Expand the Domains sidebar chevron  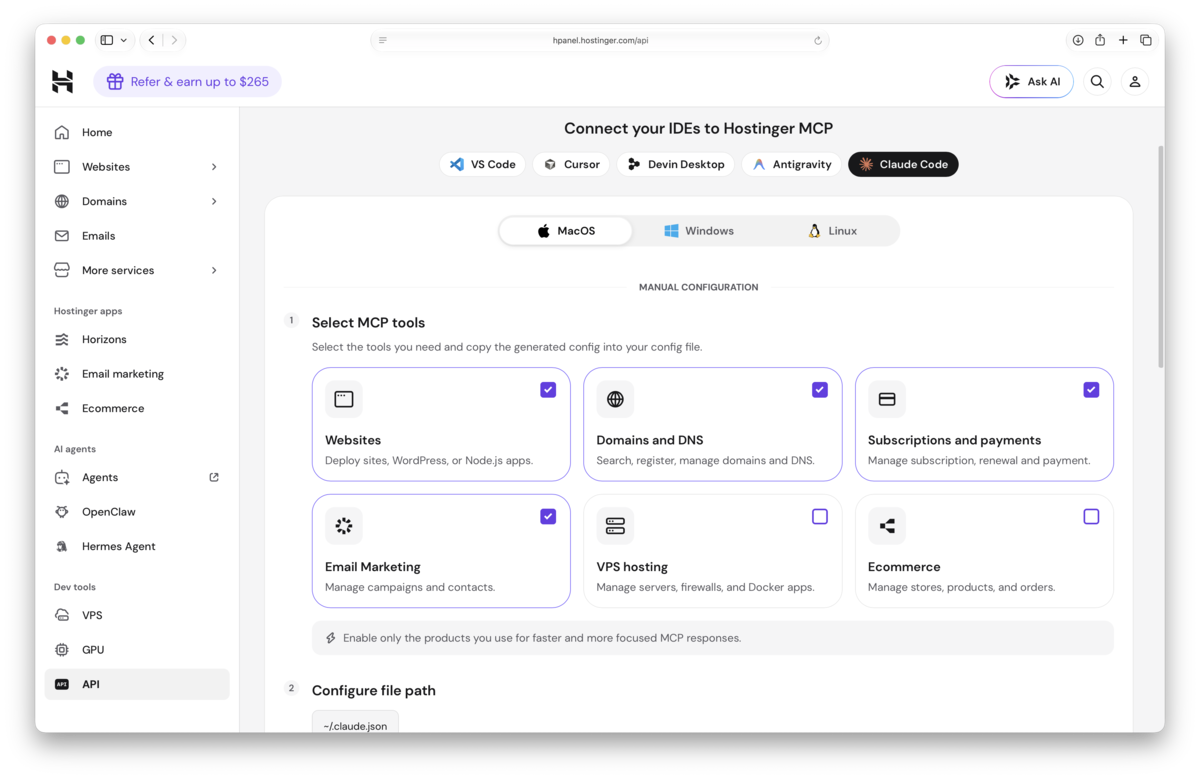pyautogui.click(x=214, y=202)
